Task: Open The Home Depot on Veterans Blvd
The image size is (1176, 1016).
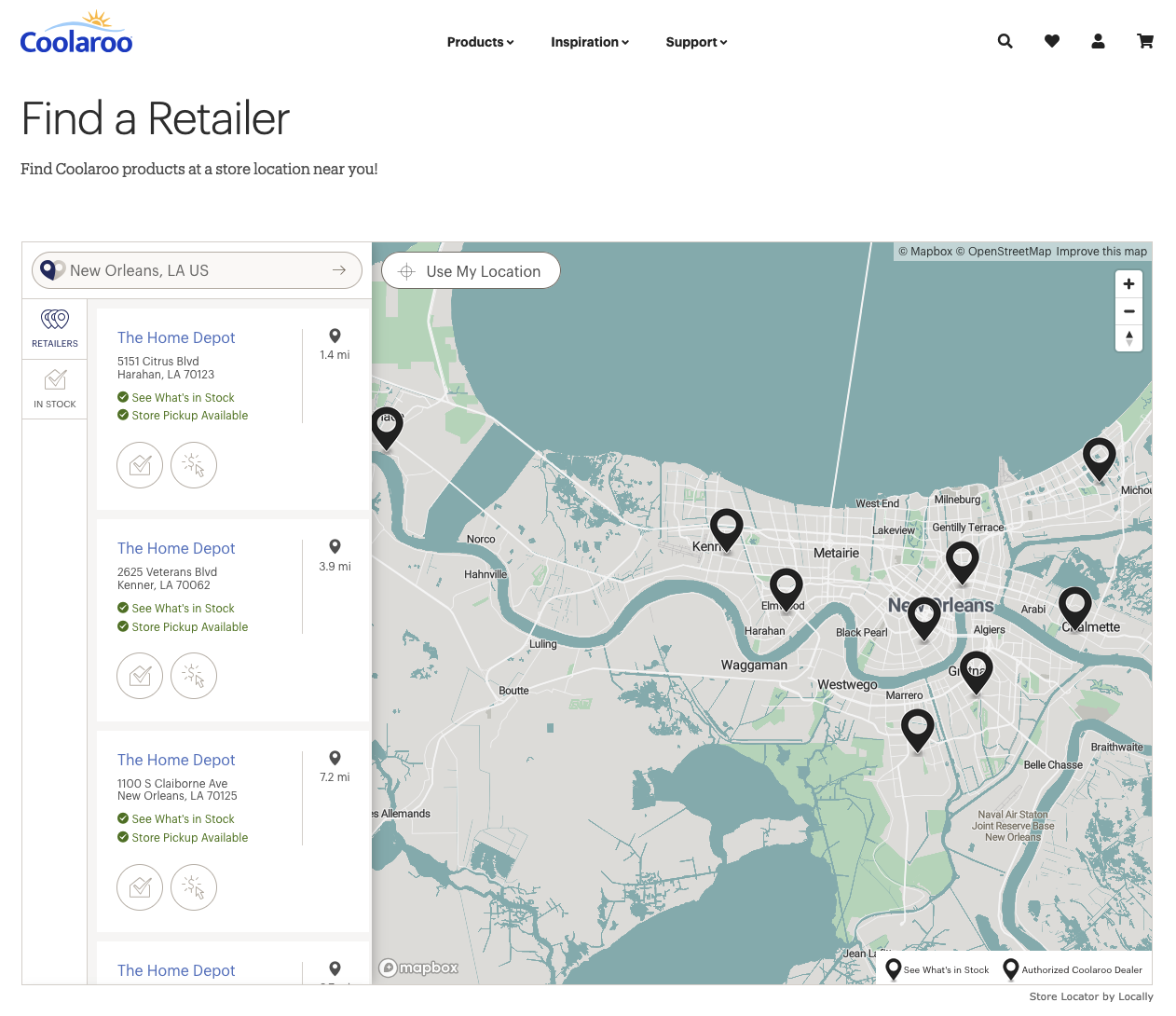Action: click(176, 548)
